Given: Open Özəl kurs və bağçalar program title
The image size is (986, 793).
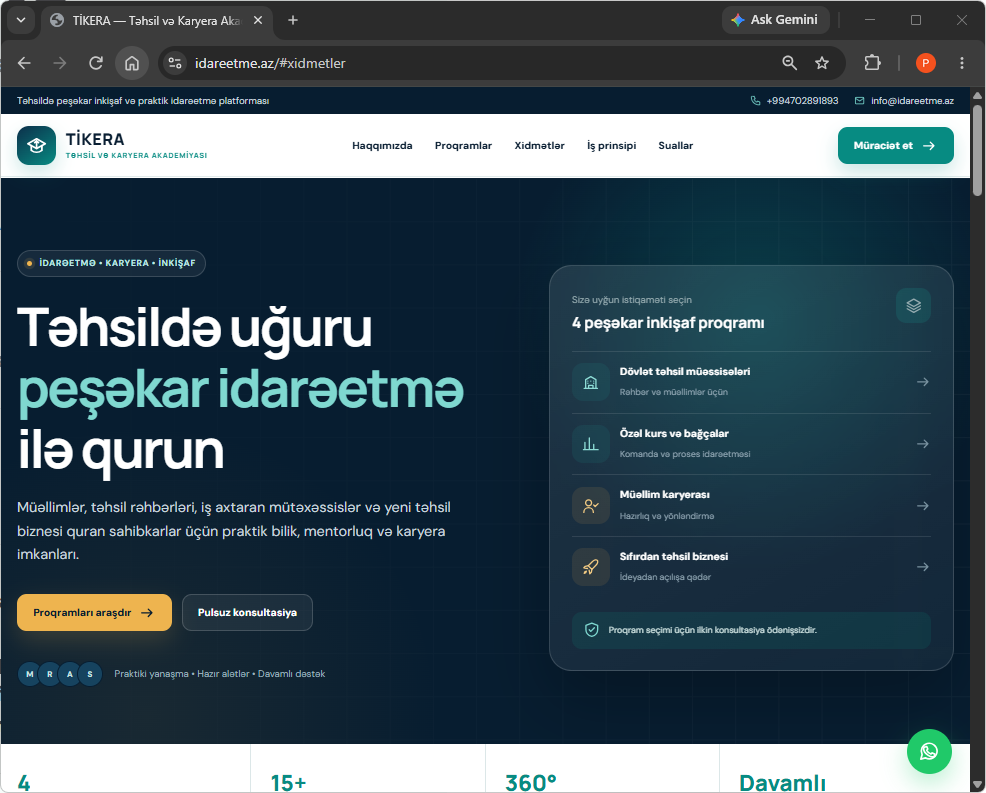Looking at the screenshot, I should pyautogui.click(x=674, y=433).
